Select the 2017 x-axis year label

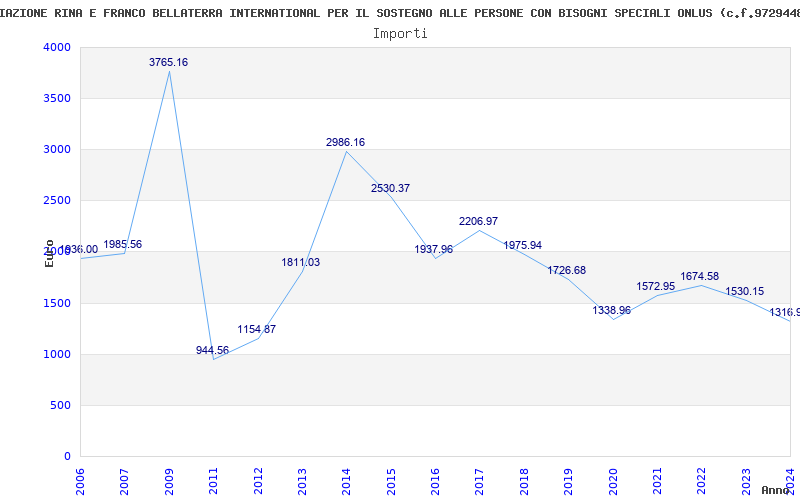480,481
